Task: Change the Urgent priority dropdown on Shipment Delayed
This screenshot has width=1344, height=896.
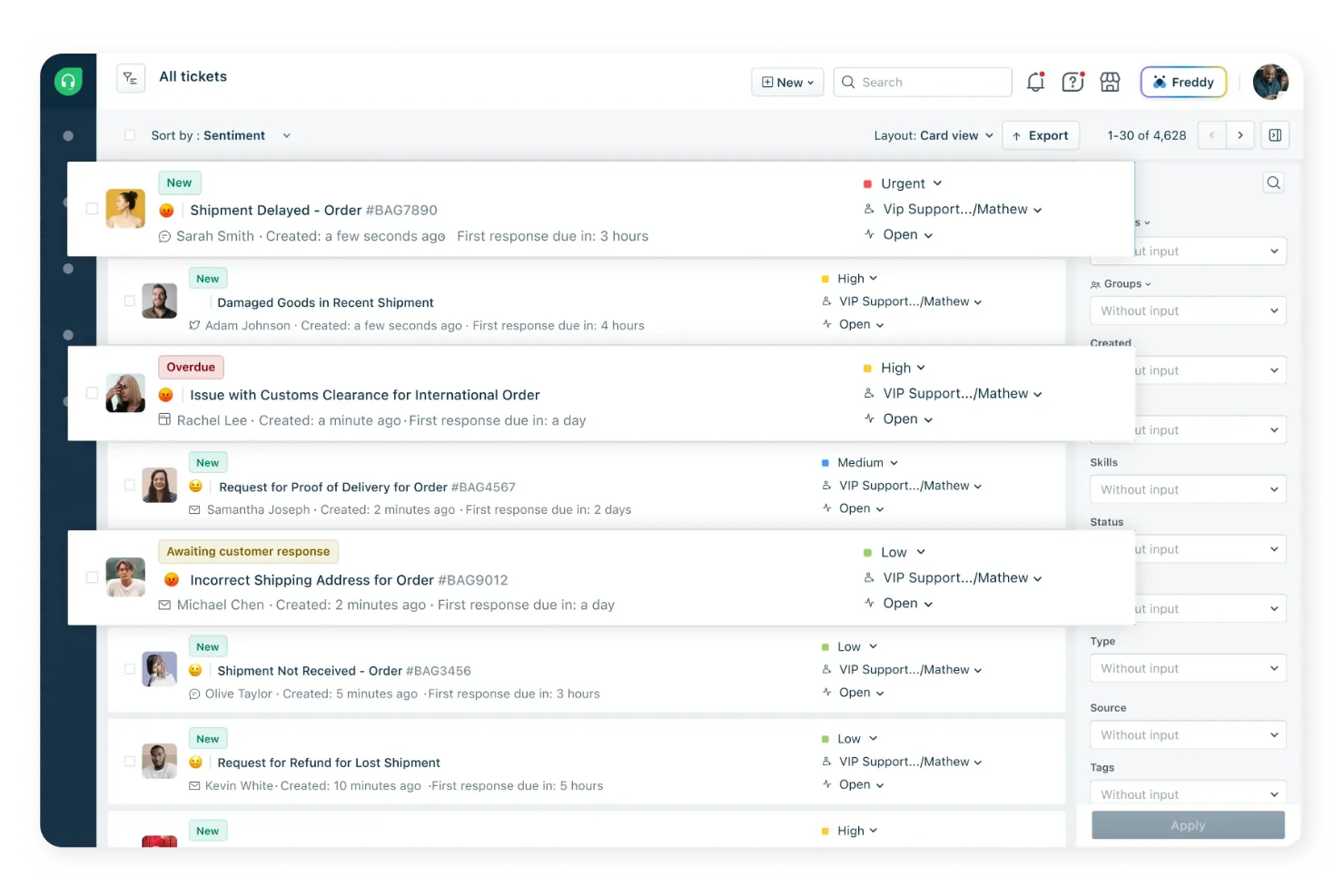Action: pyautogui.click(x=908, y=182)
